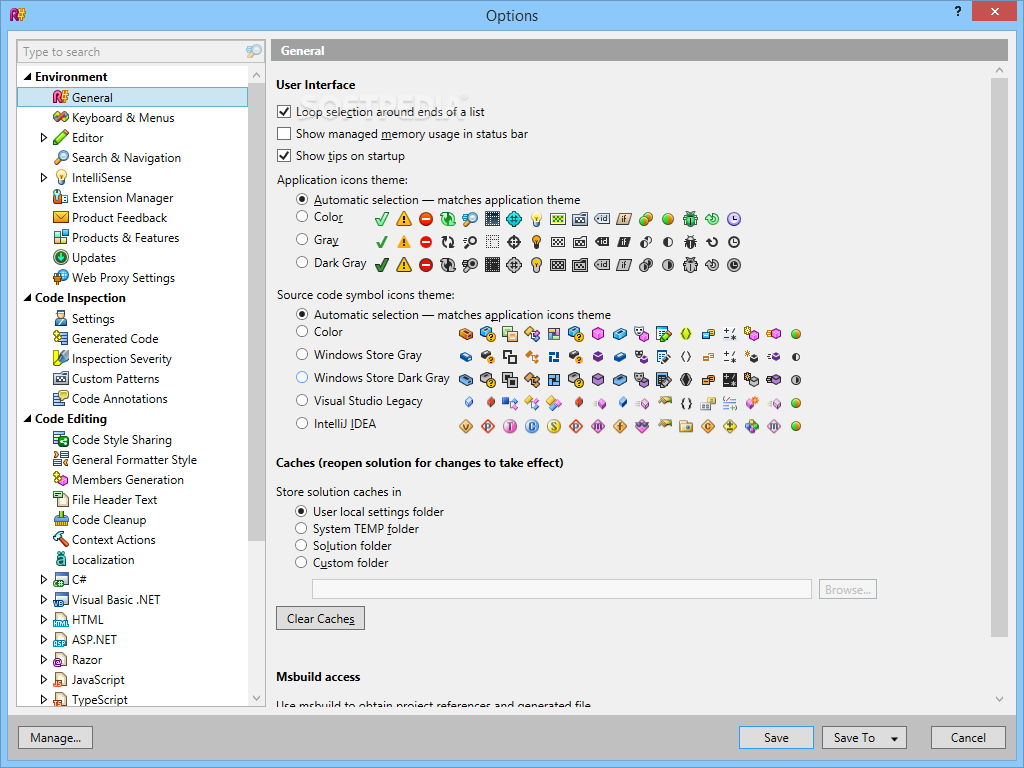
Task: Click the Product Feedback envelope icon
Action: point(61,217)
